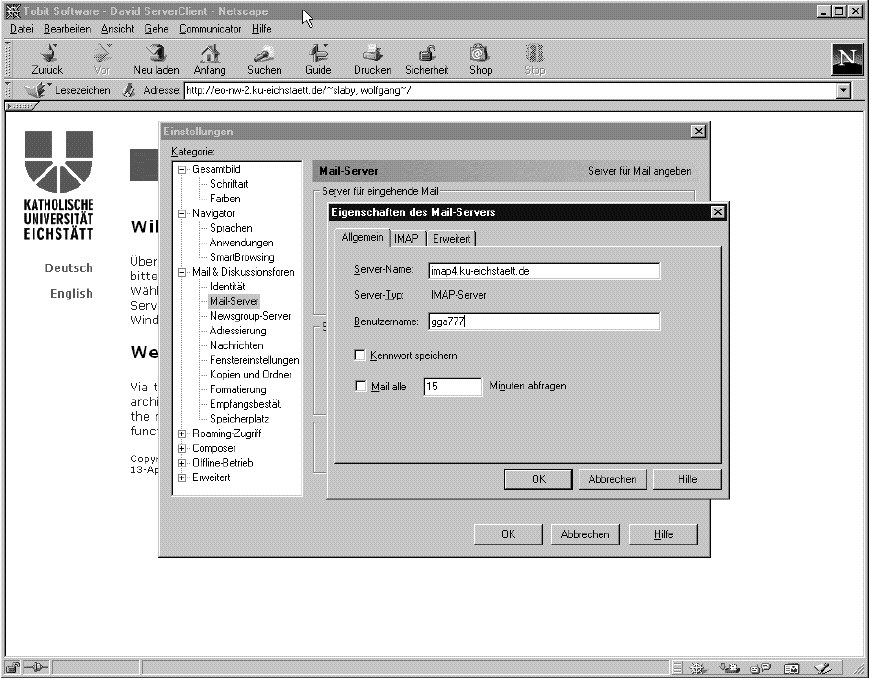Screen dimensions: 872x680
Task: Click the Drucken (print) icon
Action: [373, 53]
